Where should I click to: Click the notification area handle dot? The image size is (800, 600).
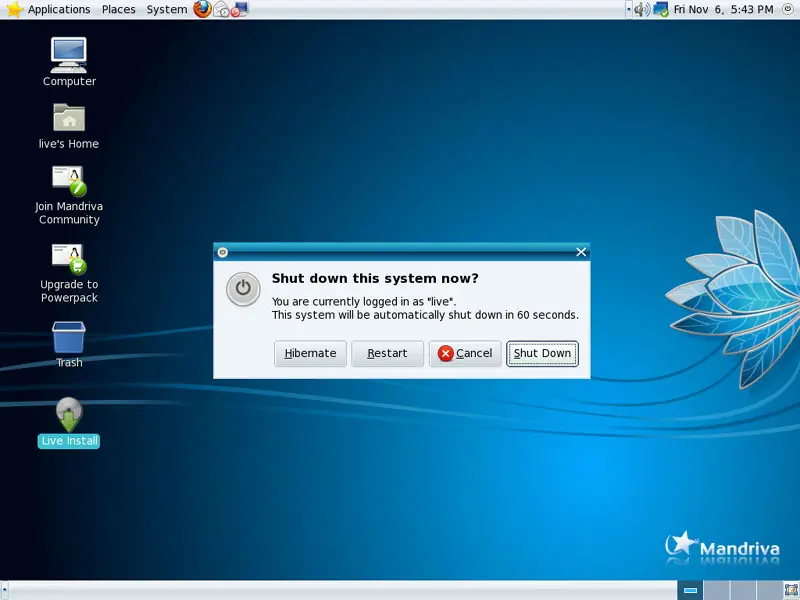(x=629, y=9)
